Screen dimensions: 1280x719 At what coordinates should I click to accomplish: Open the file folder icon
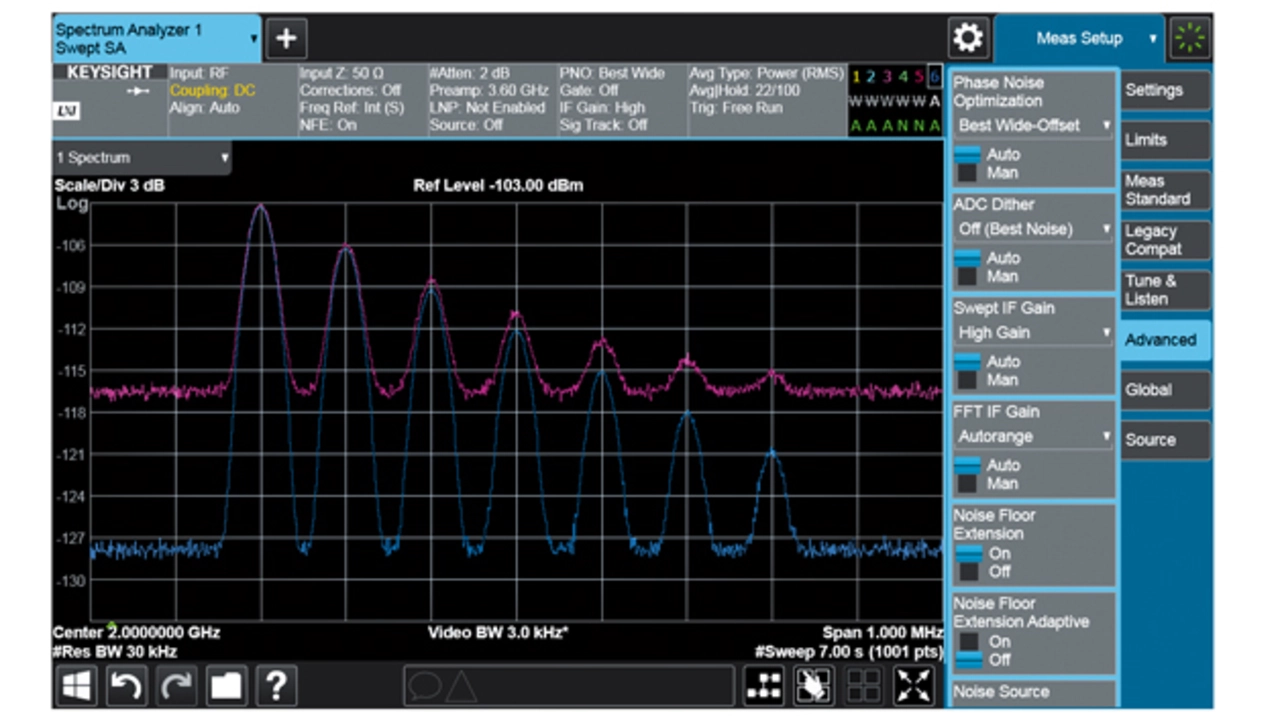226,685
